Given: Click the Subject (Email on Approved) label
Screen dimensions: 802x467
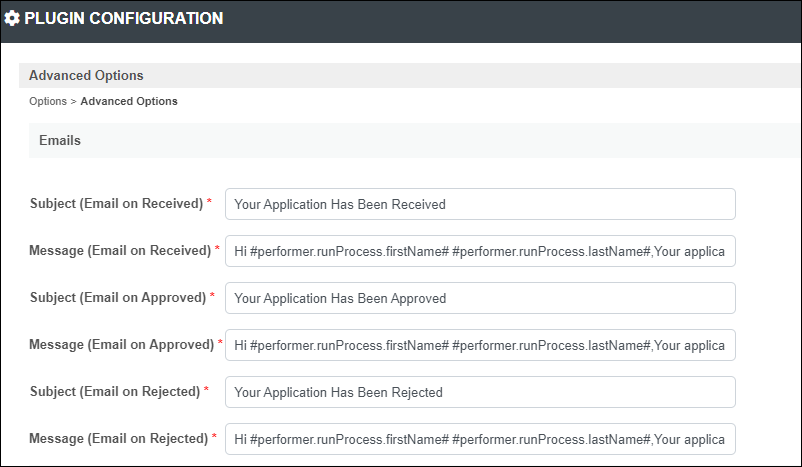Looking at the screenshot, I should [118, 298].
